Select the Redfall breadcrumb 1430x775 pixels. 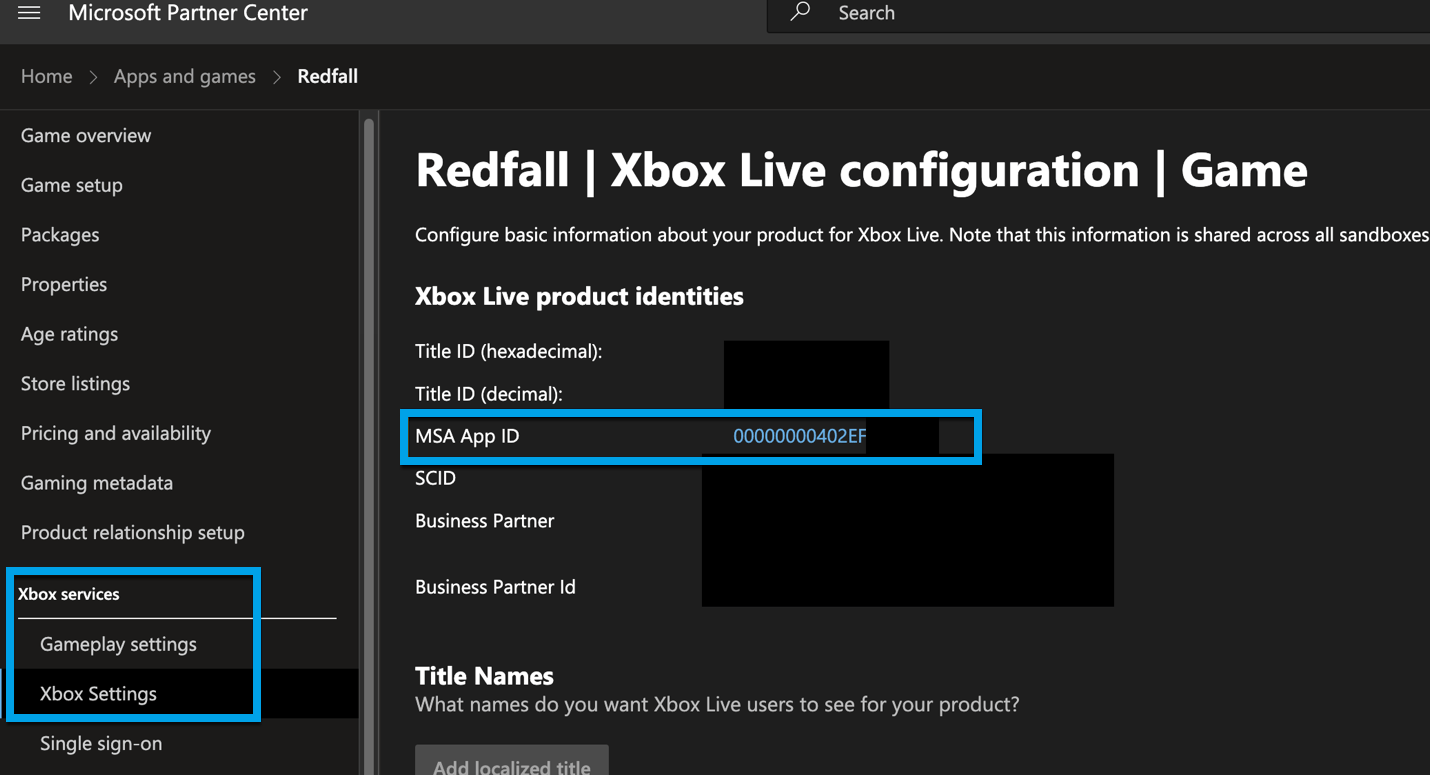point(328,77)
